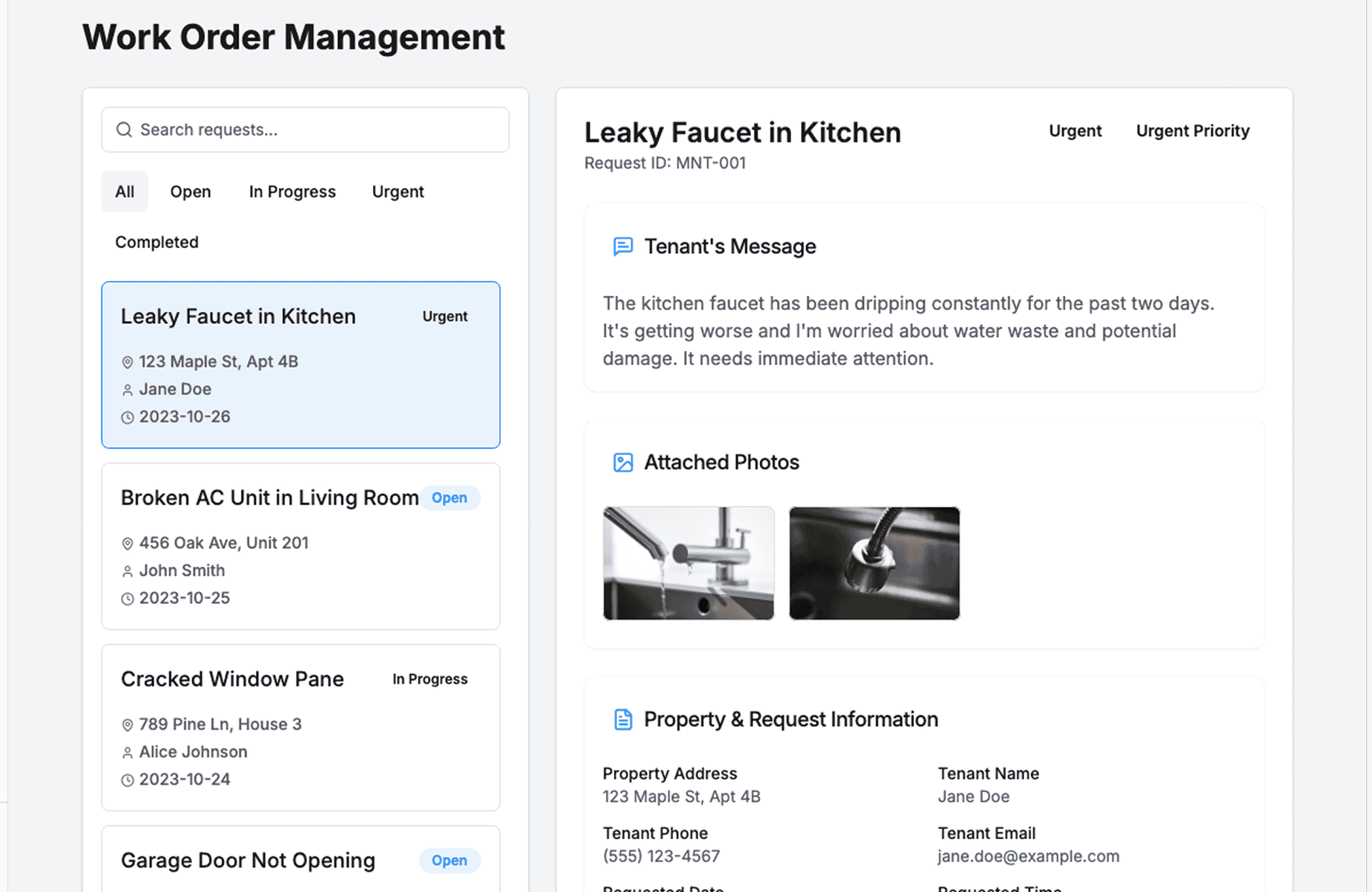Click person icon next to John Smith

[x=127, y=571]
